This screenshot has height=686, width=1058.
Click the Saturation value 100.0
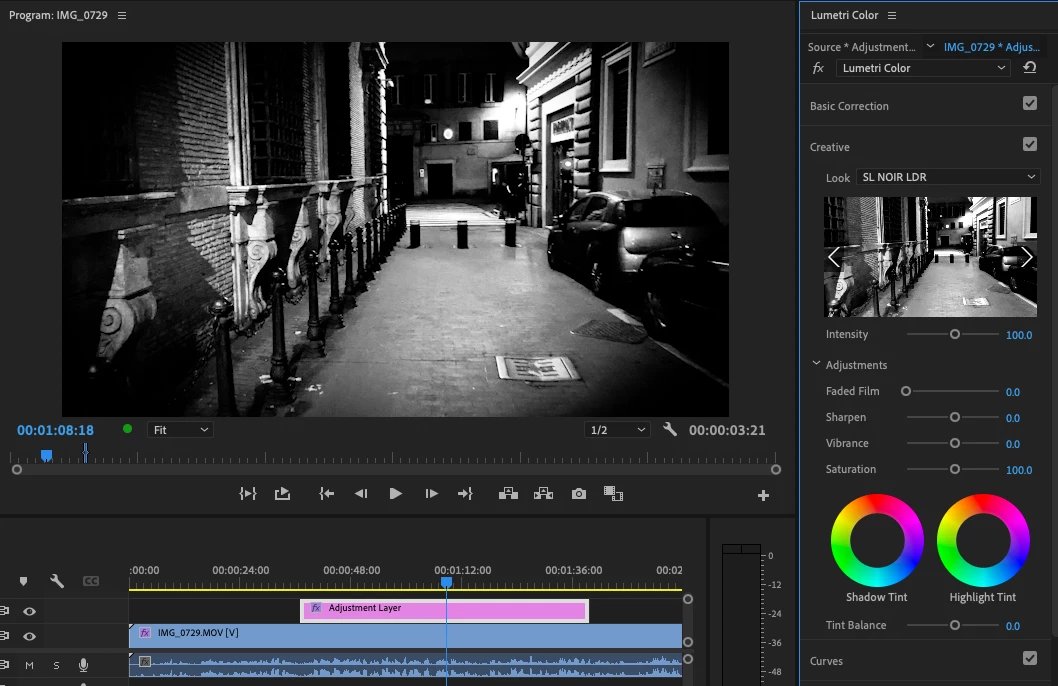pyautogui.click(x=1018, y=470)
